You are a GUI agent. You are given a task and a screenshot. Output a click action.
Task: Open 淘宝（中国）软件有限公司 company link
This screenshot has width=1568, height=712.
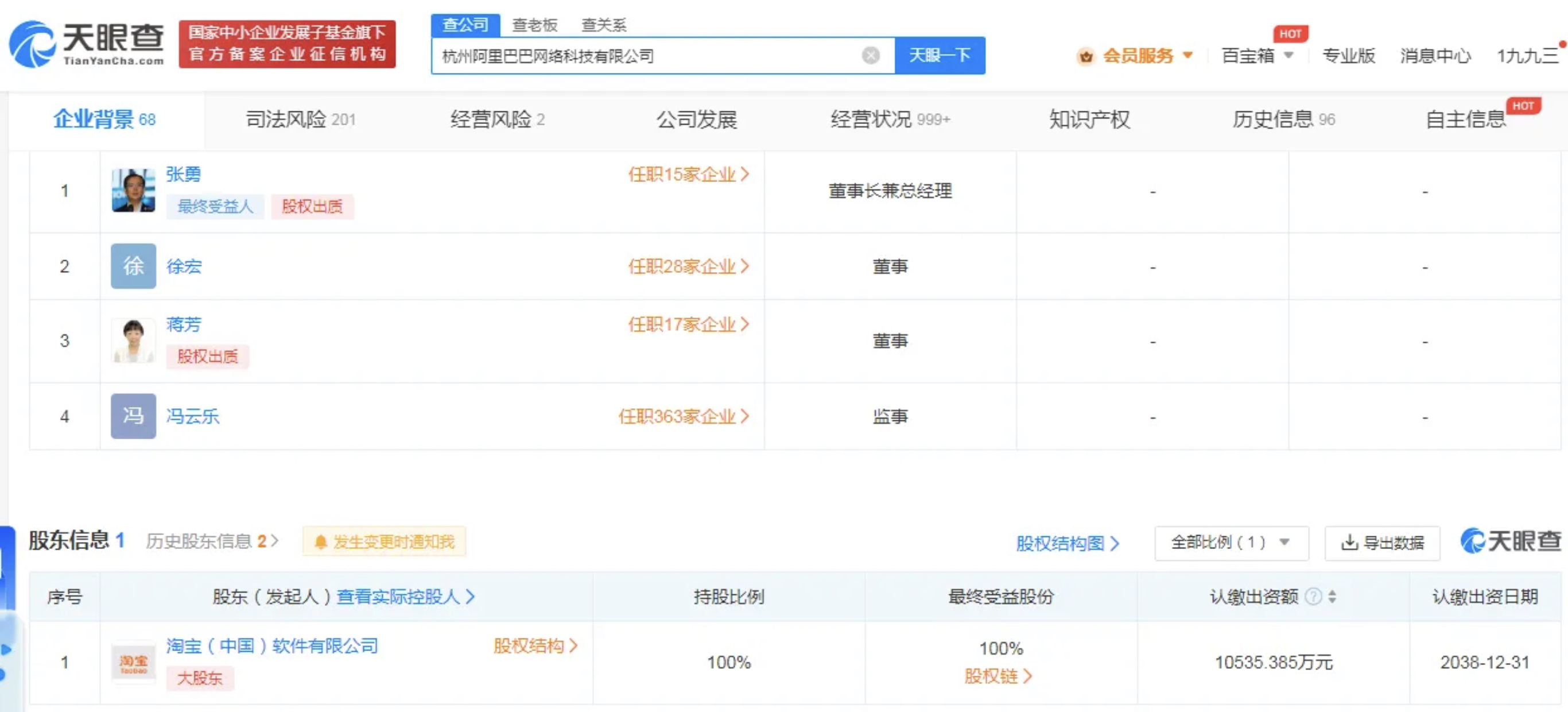[272, 645]
